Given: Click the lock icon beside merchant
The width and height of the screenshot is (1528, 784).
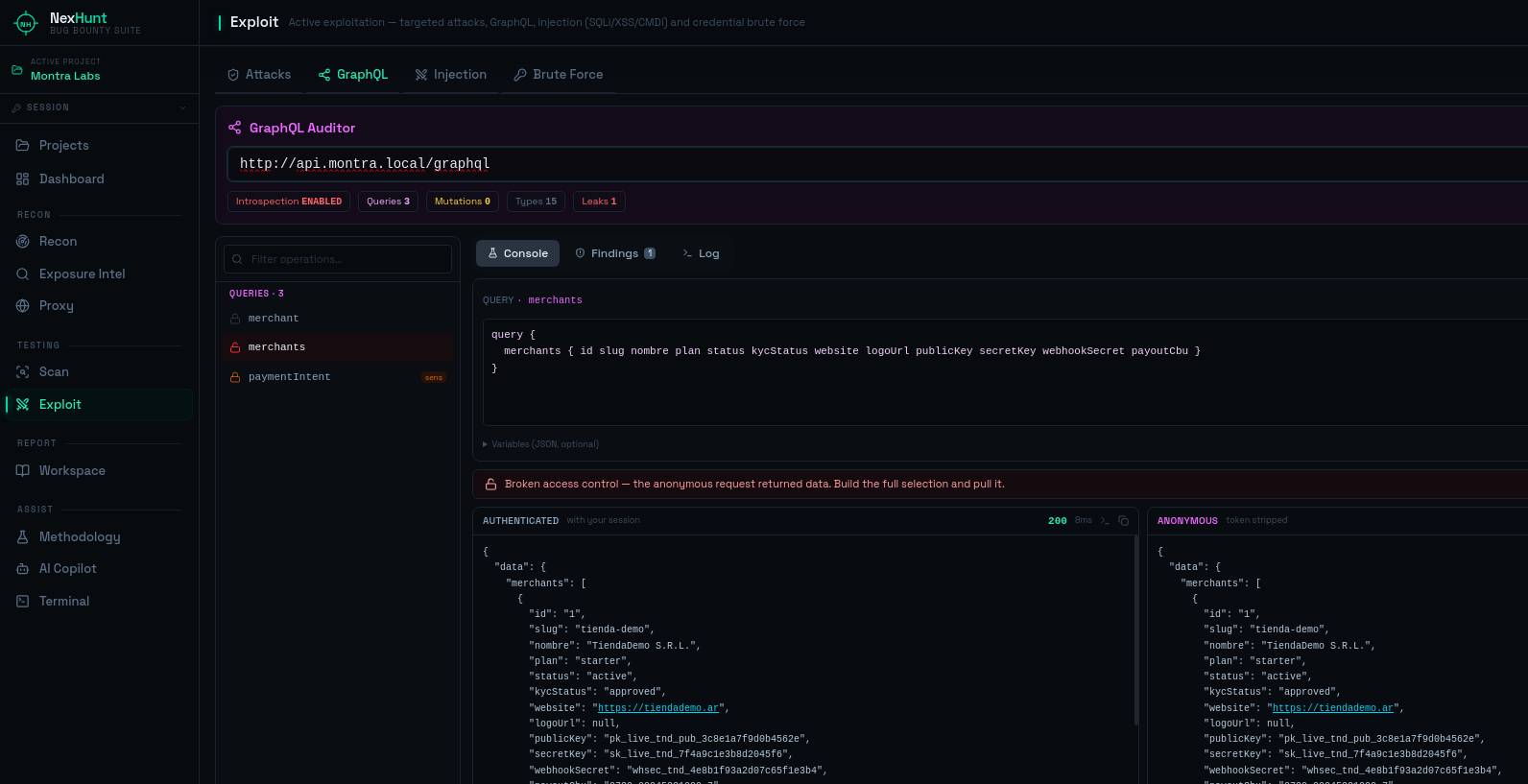Looking at the screenshot, I should (x=235, y=319).
